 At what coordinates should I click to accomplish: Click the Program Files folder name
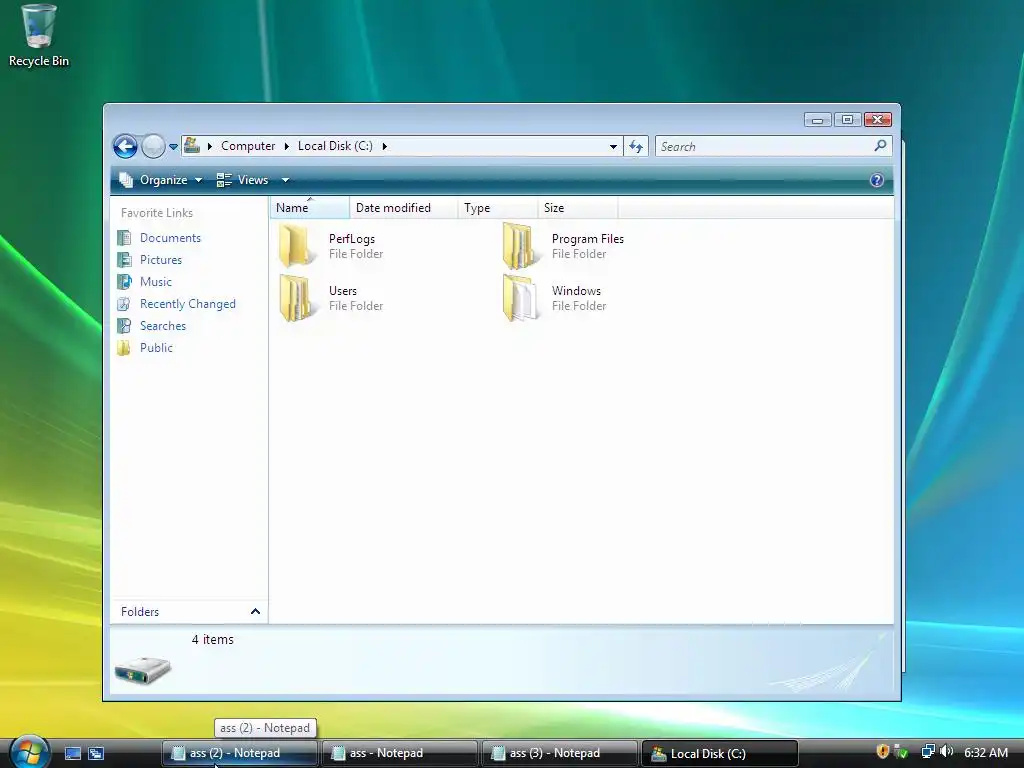point(587,239)
